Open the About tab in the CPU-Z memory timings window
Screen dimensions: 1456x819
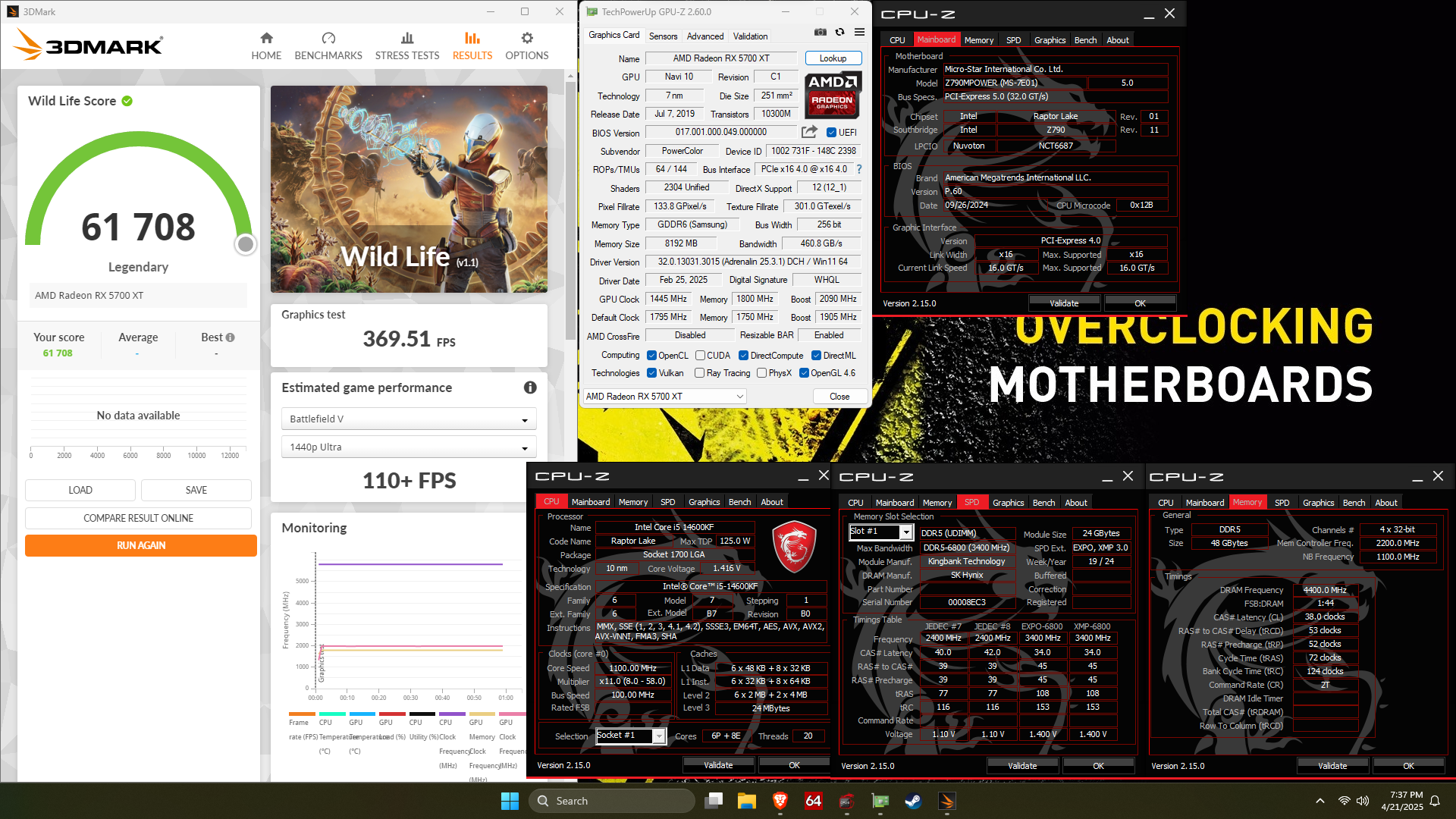click(1386, 503)
